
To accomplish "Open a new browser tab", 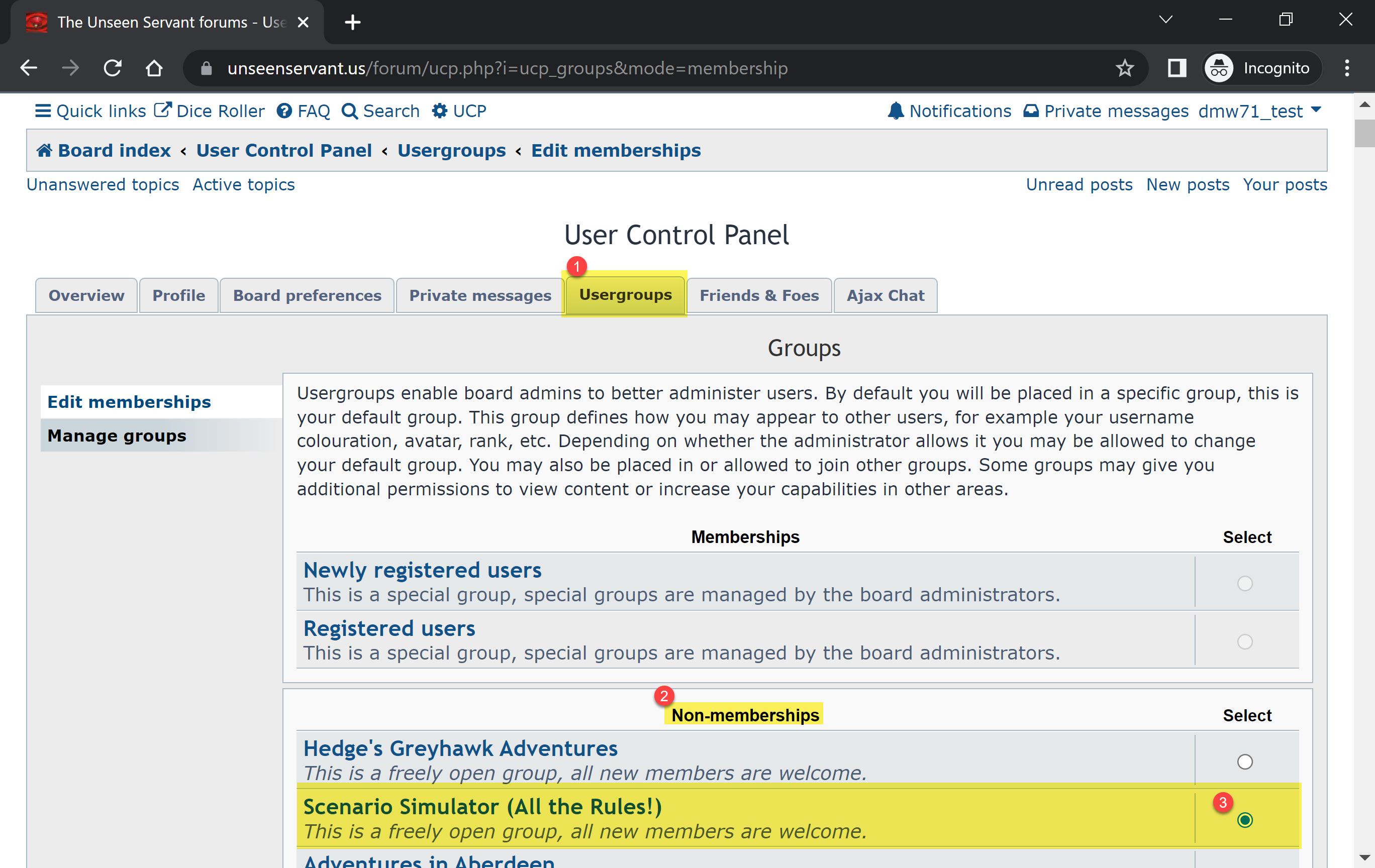I will (x=352, y=22).
